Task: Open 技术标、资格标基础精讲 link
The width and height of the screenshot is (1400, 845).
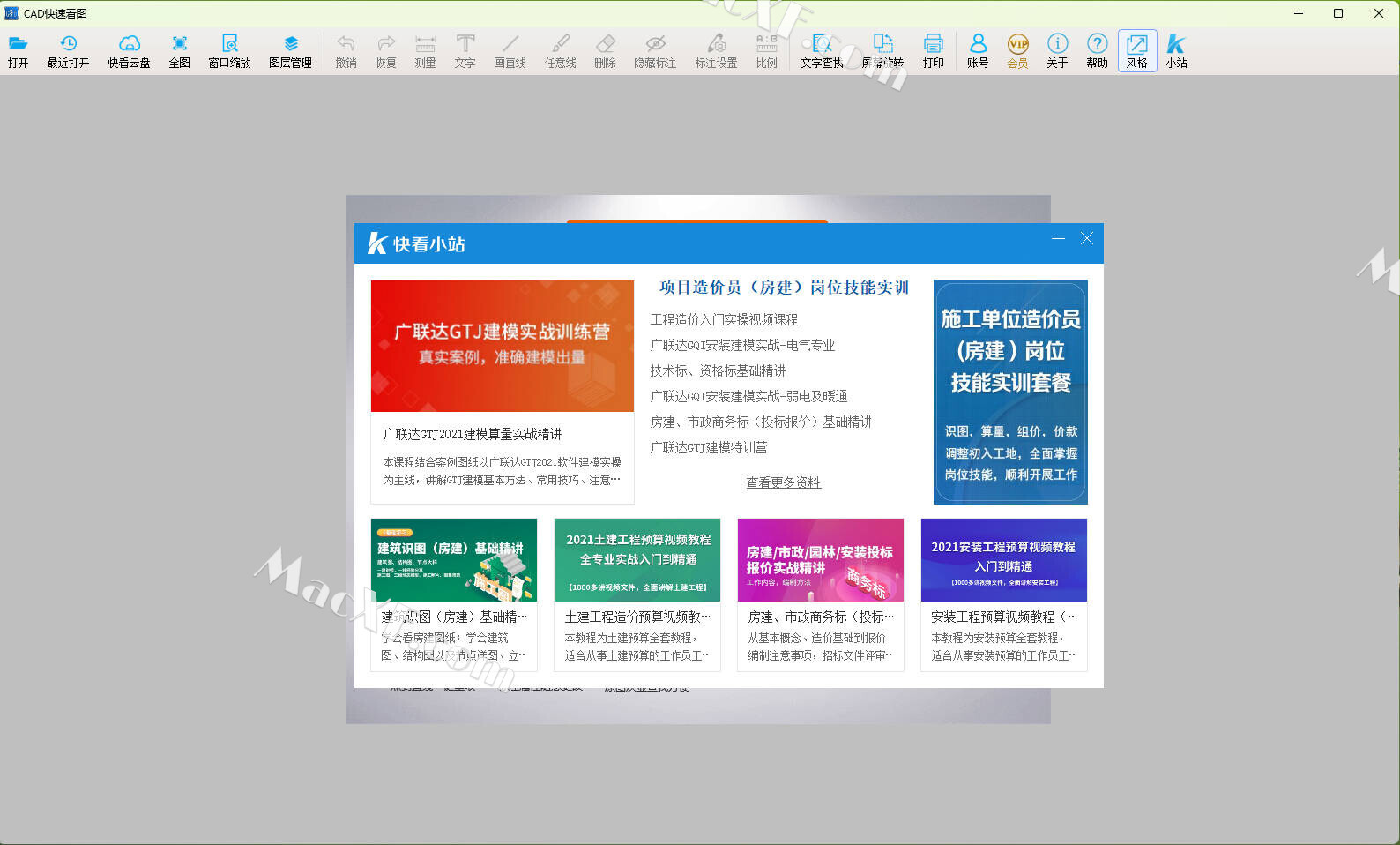Action: pos(718,370)
